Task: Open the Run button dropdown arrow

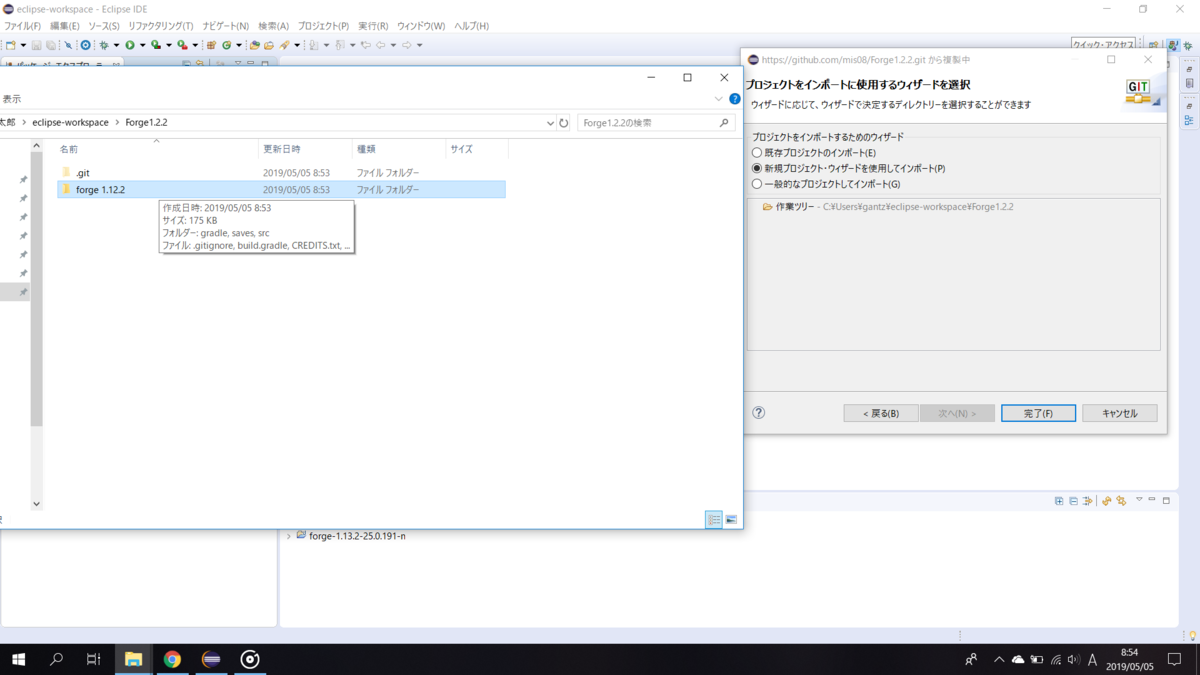Action: tap(143, 44)
